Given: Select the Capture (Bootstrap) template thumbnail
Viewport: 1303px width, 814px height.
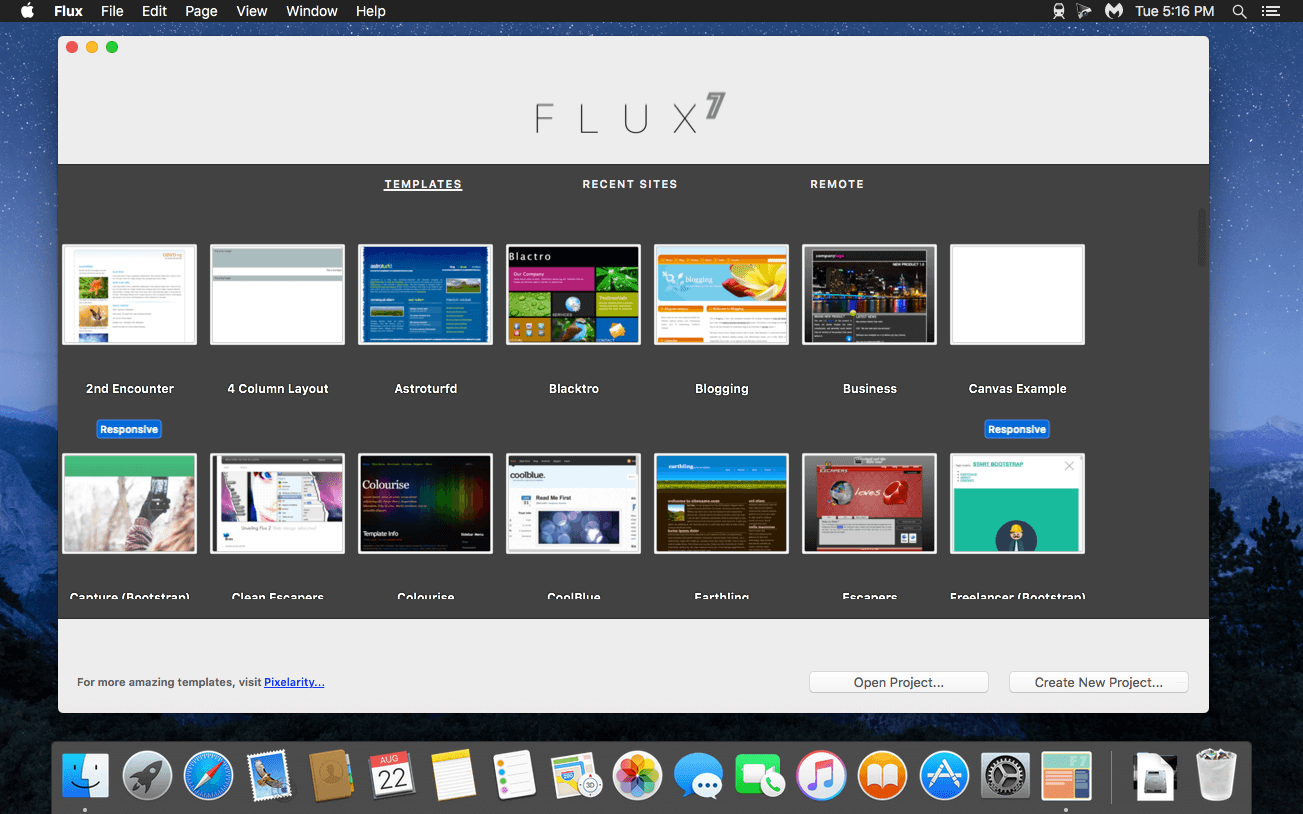Looking at the screenshot, I should [x=130, y=503].
